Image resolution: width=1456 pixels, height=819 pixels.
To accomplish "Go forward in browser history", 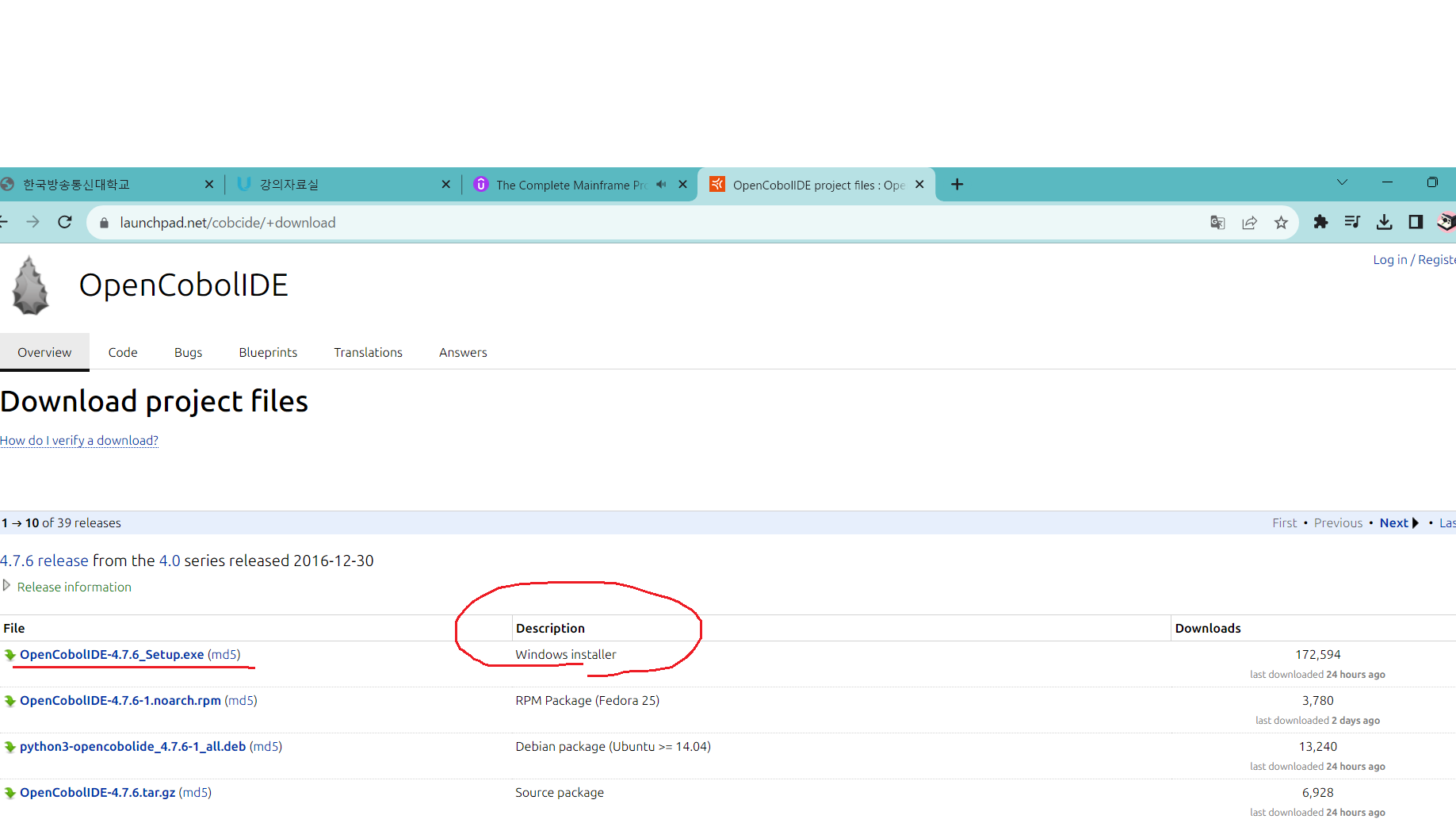I will 32,223.
